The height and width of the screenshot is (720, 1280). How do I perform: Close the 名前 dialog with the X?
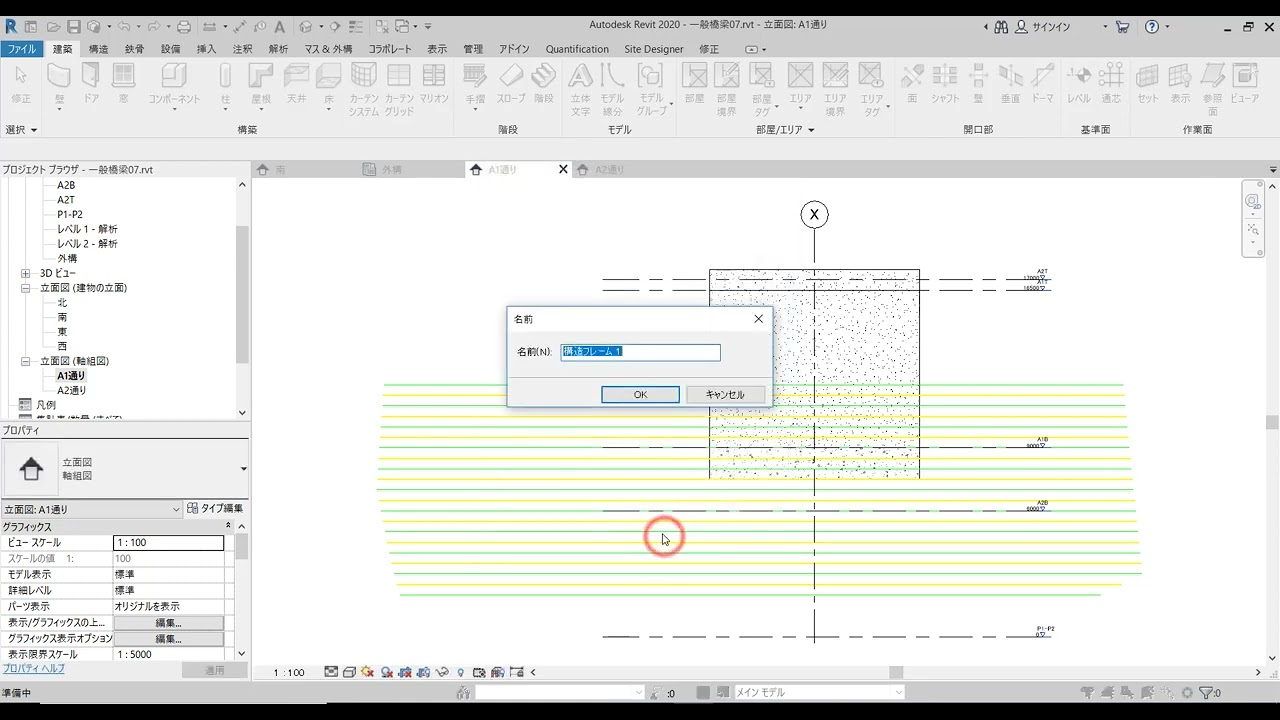(758, 319)
